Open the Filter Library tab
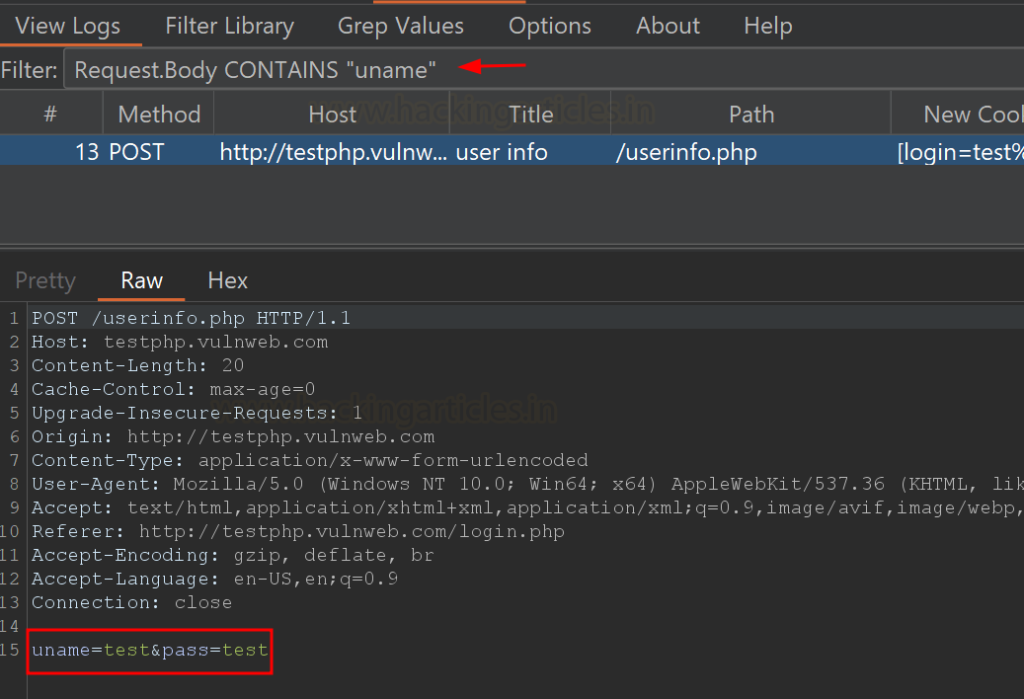 (x=230, y=26)
